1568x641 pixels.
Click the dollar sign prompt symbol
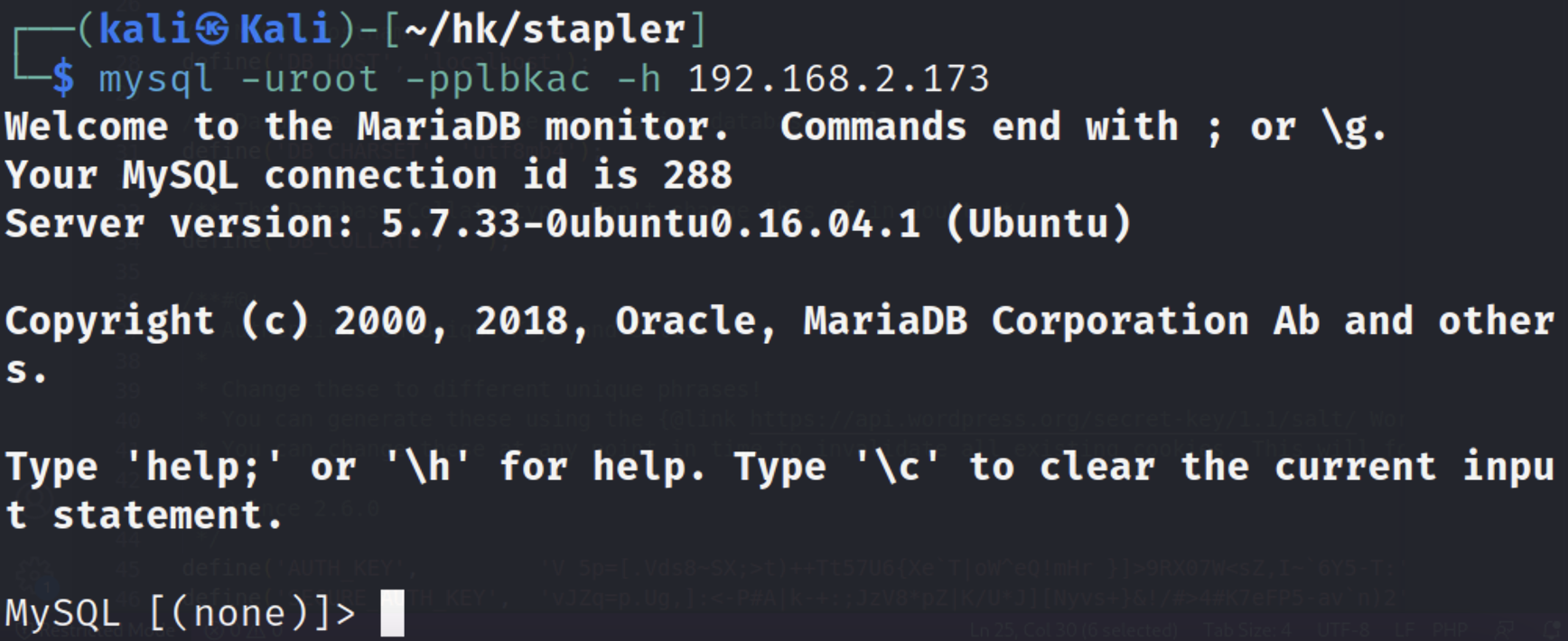click(x=62, y=79)
